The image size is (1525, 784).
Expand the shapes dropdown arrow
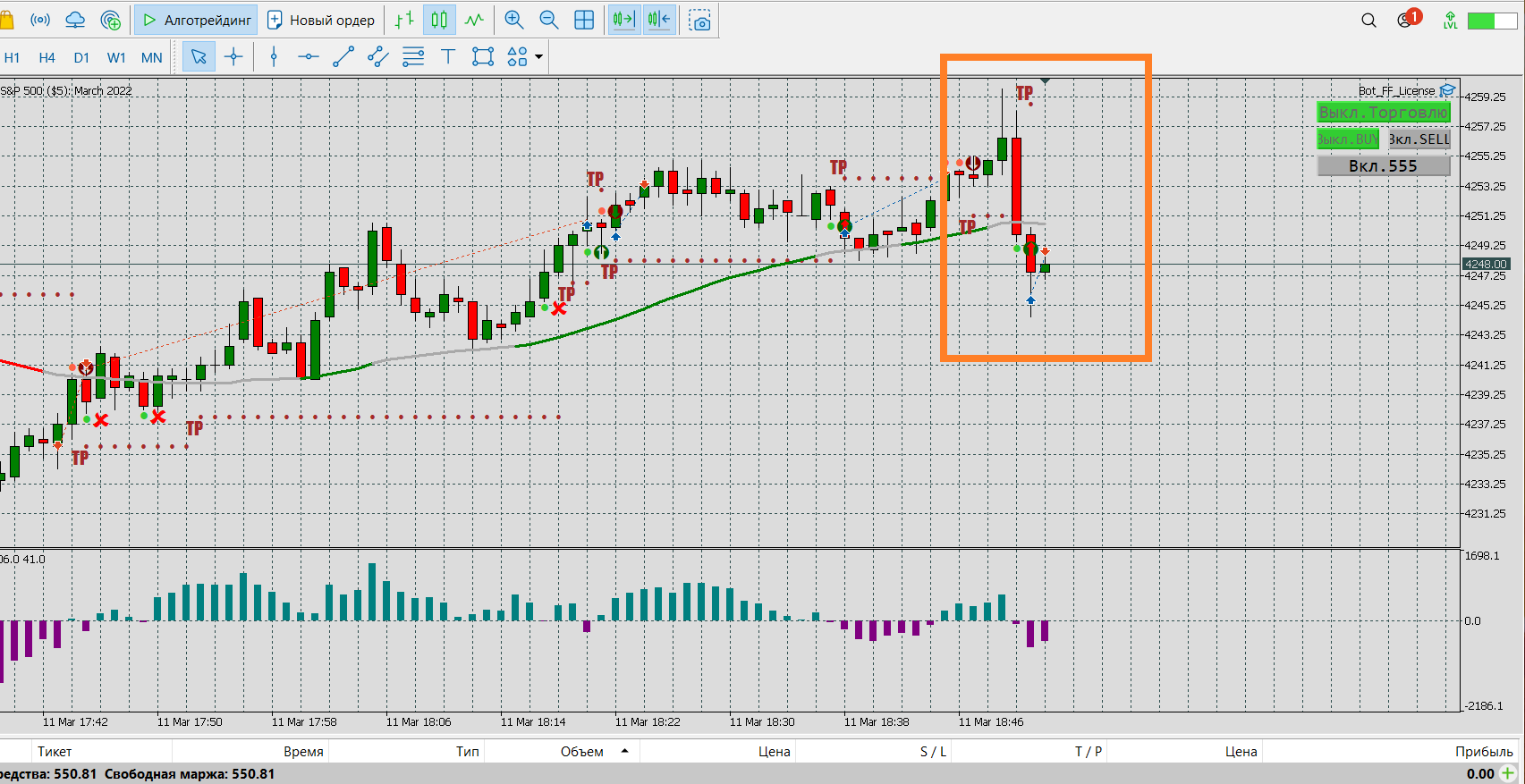(x=539, y=57)
